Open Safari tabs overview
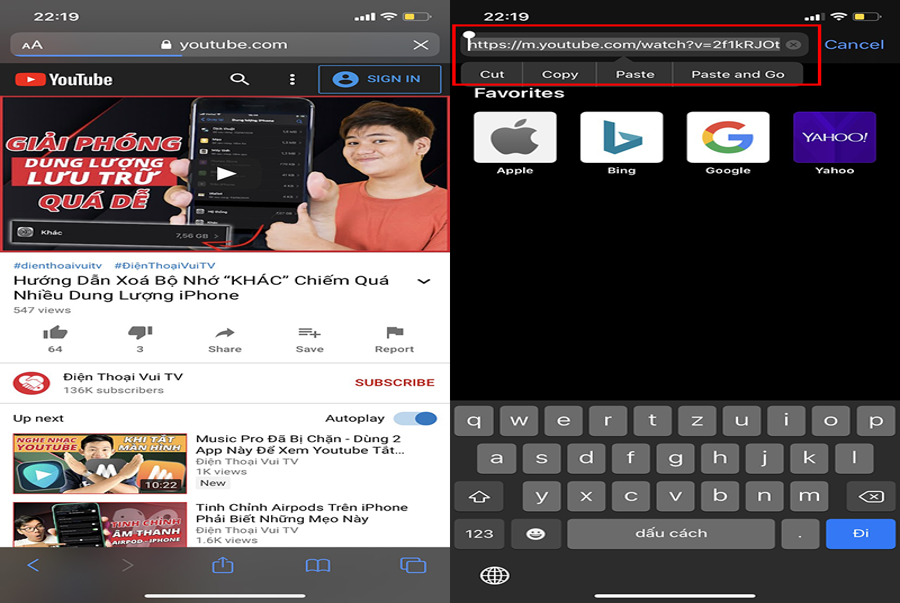Image resolution: width=900 pixels, height=603 pixels. click(x=413, y=565)
